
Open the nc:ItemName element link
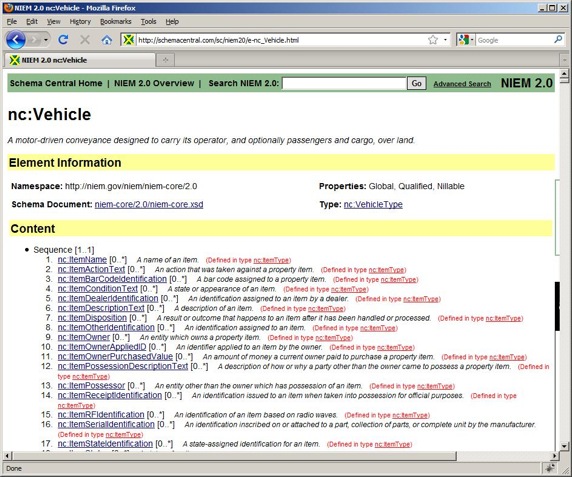[82, 260]
